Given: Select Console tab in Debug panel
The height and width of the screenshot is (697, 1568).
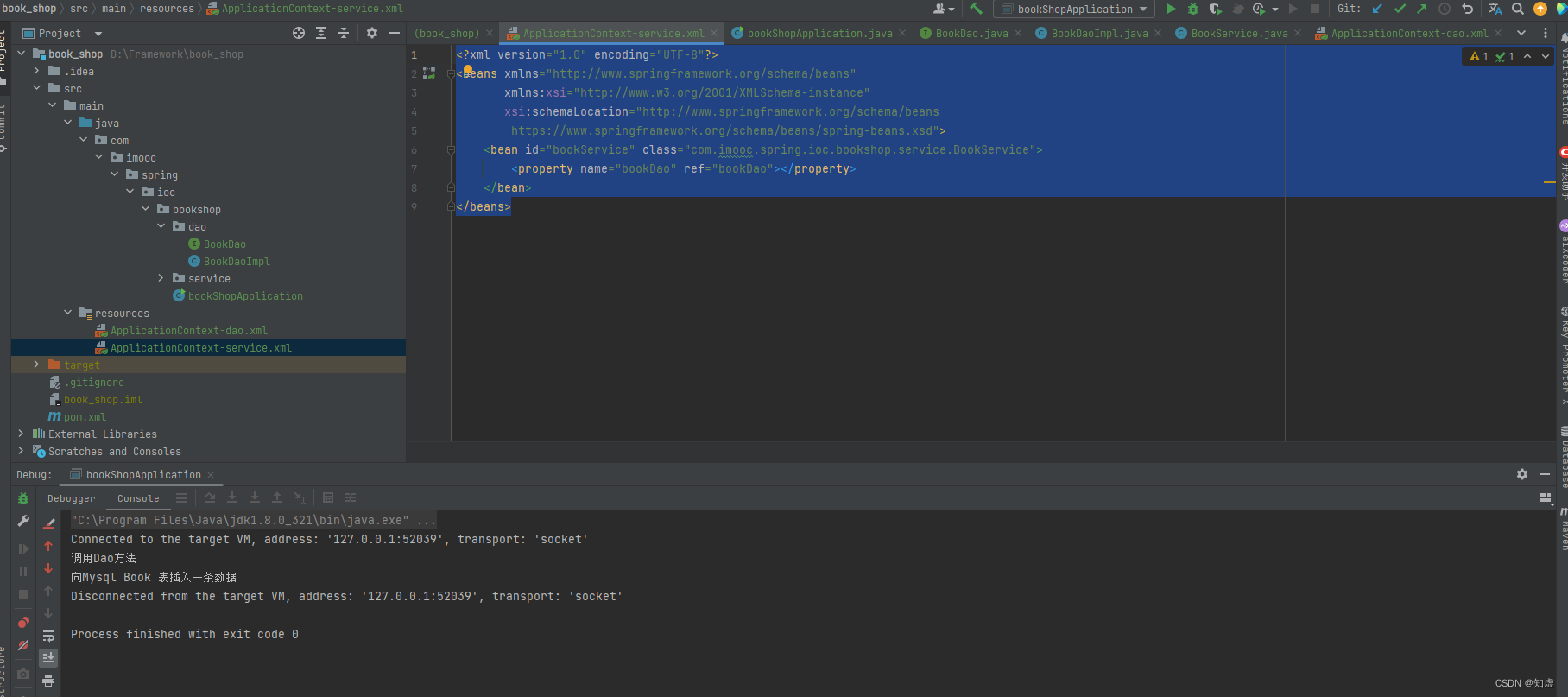Looking at the screenshot, I should click(x=138, y=498).
